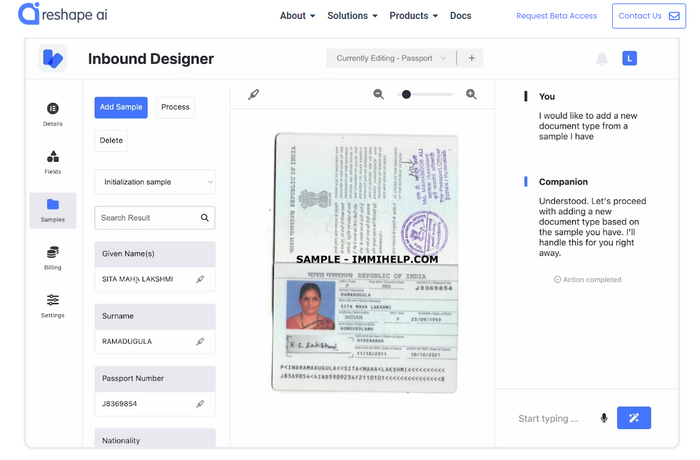
Task: Expand the Products menu
Action: click(413, 16)
